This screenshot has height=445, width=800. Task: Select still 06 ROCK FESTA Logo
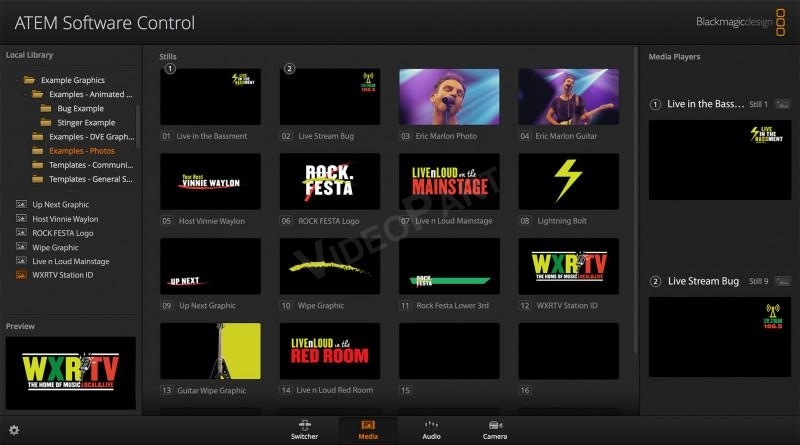coord(330,182)
